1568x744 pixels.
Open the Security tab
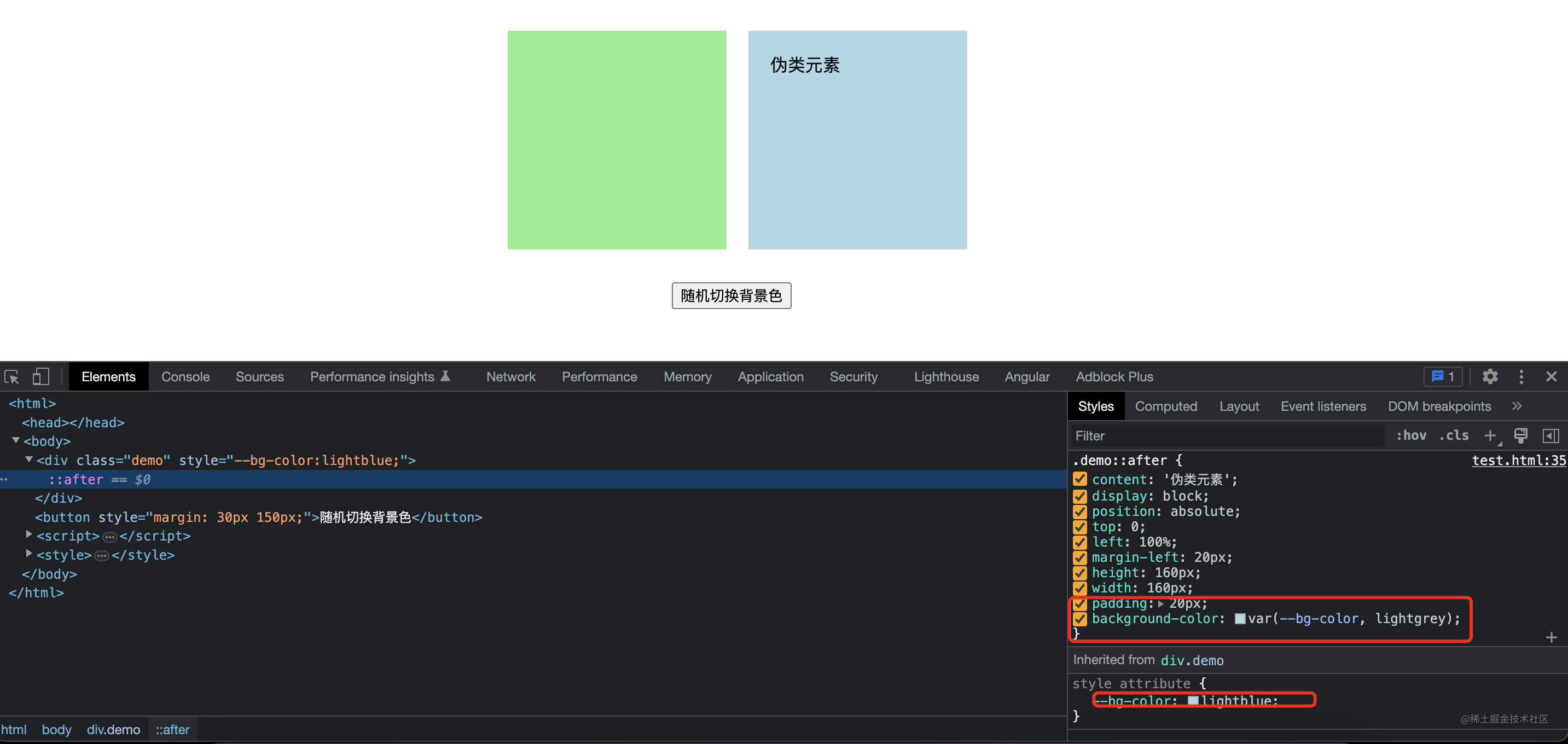click(853, 377)
